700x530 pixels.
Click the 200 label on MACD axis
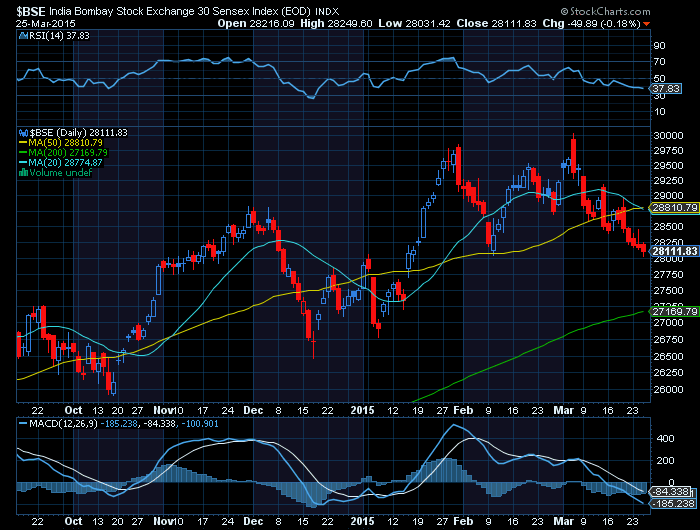(x=665, y=460)
